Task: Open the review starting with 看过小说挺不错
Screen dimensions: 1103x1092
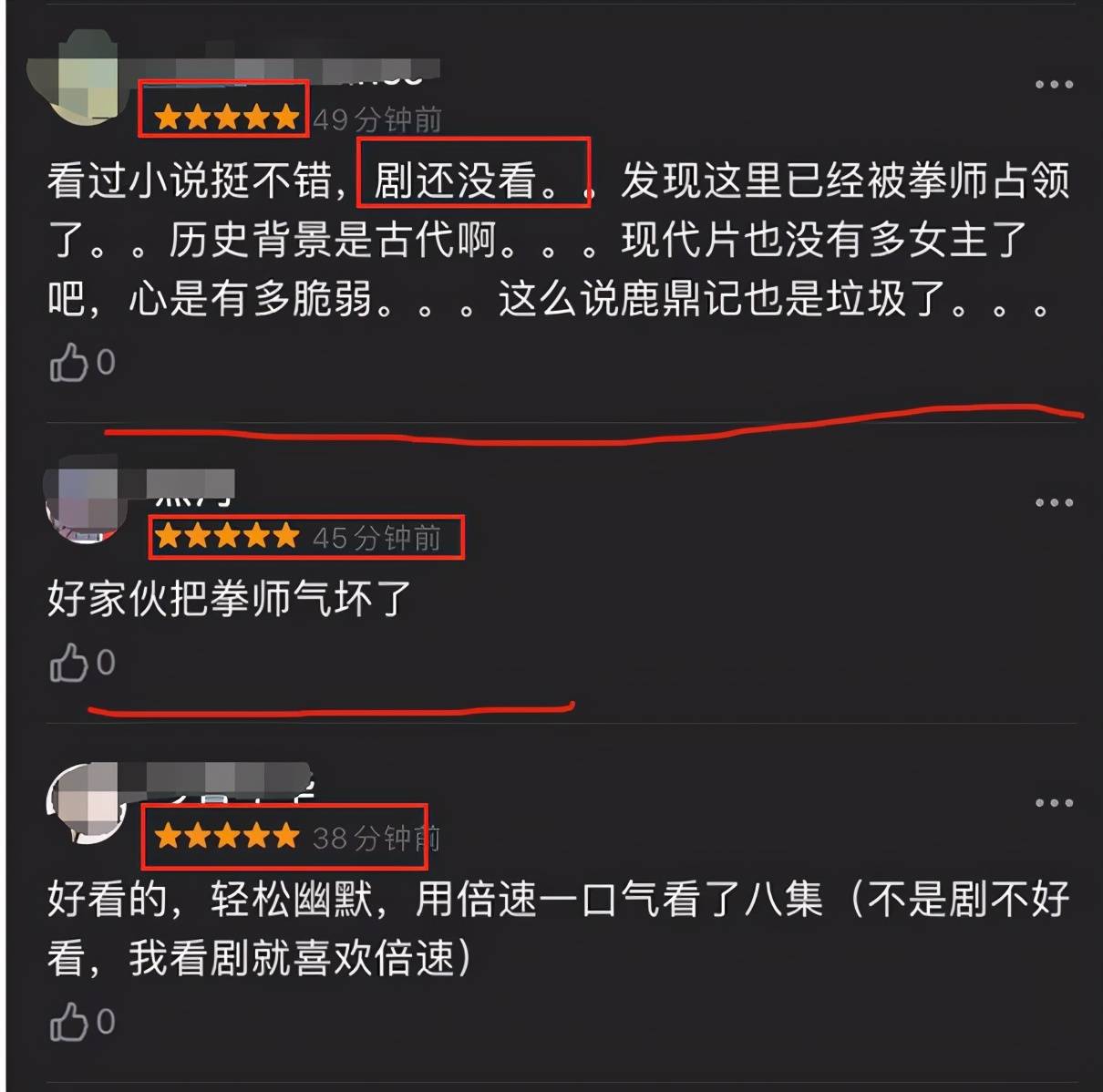Action: pyautogui.click(x=558, y=240)
